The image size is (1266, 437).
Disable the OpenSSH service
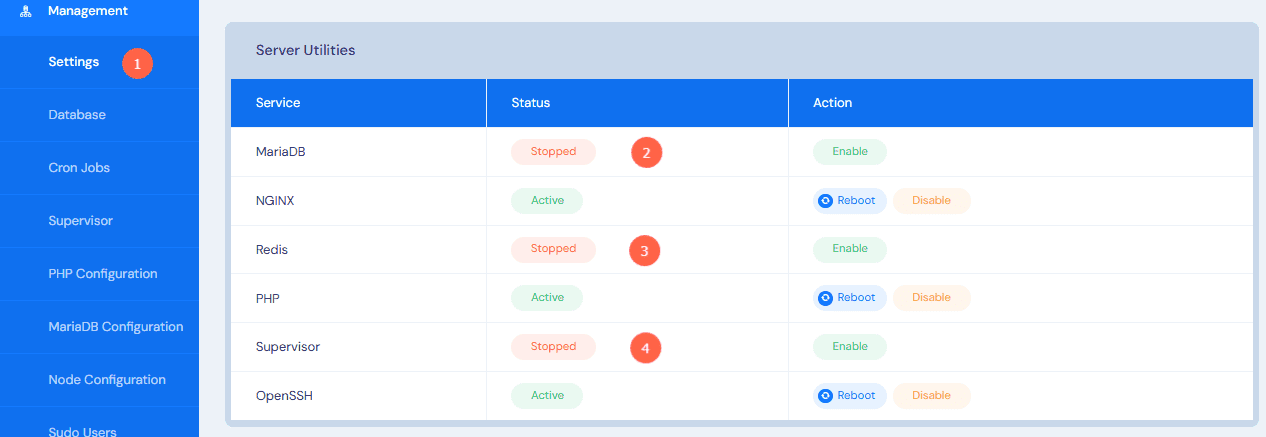(x=931, y=395)
